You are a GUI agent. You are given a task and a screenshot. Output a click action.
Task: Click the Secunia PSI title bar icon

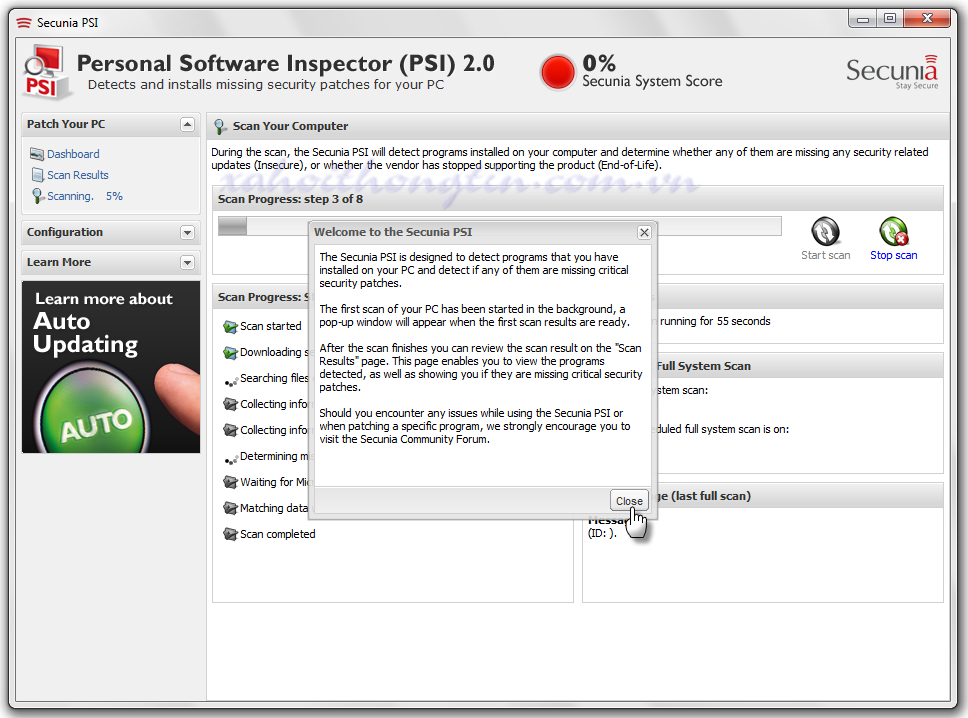click(23, 23)
